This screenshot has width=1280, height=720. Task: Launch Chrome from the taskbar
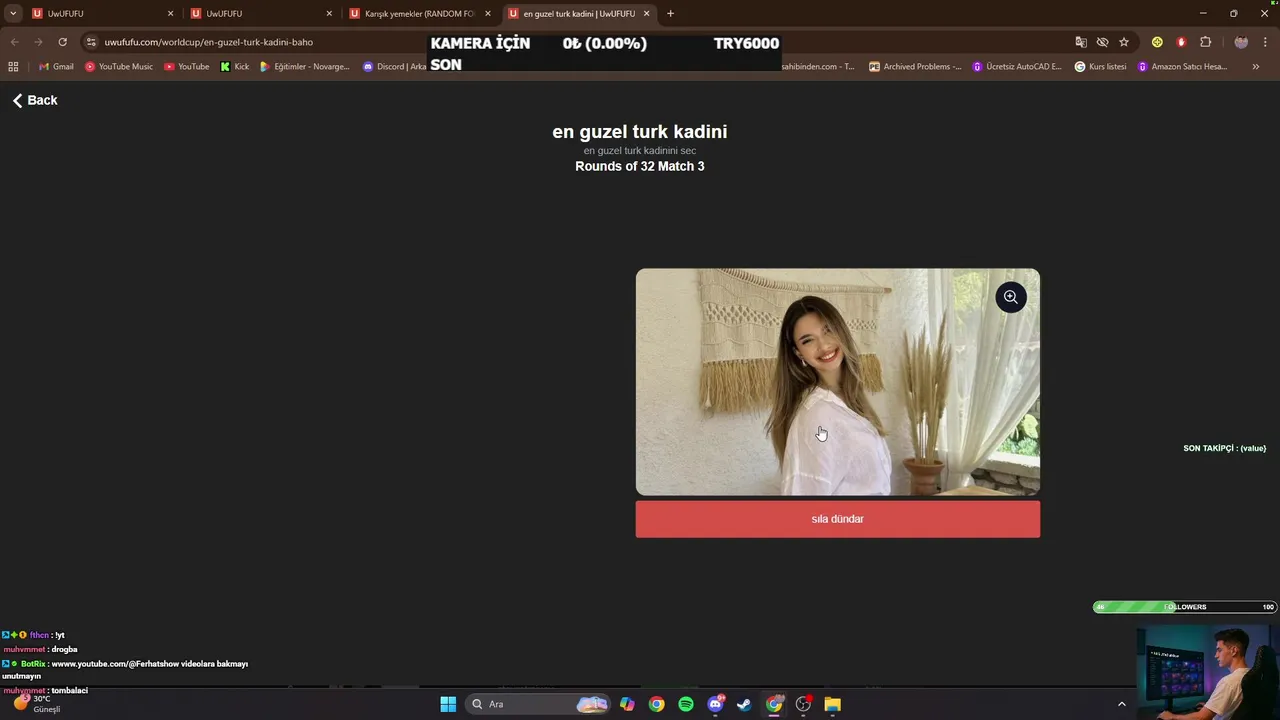click(x=656, y=704)
